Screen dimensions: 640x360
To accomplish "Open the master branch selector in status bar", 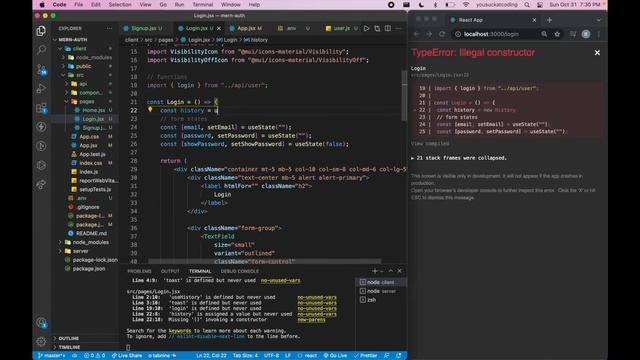I will [51, 356].
